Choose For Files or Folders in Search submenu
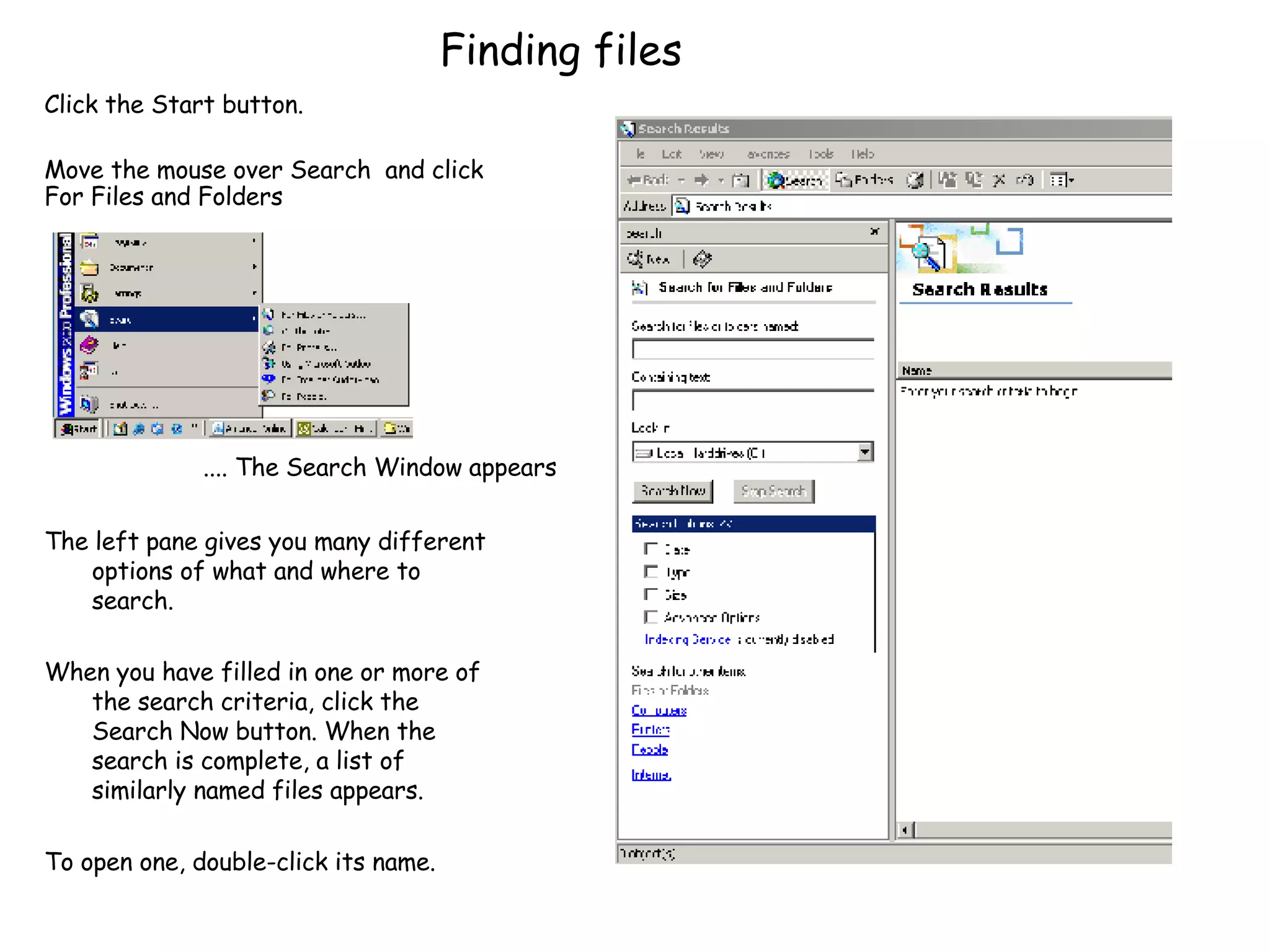 point(334,315)
